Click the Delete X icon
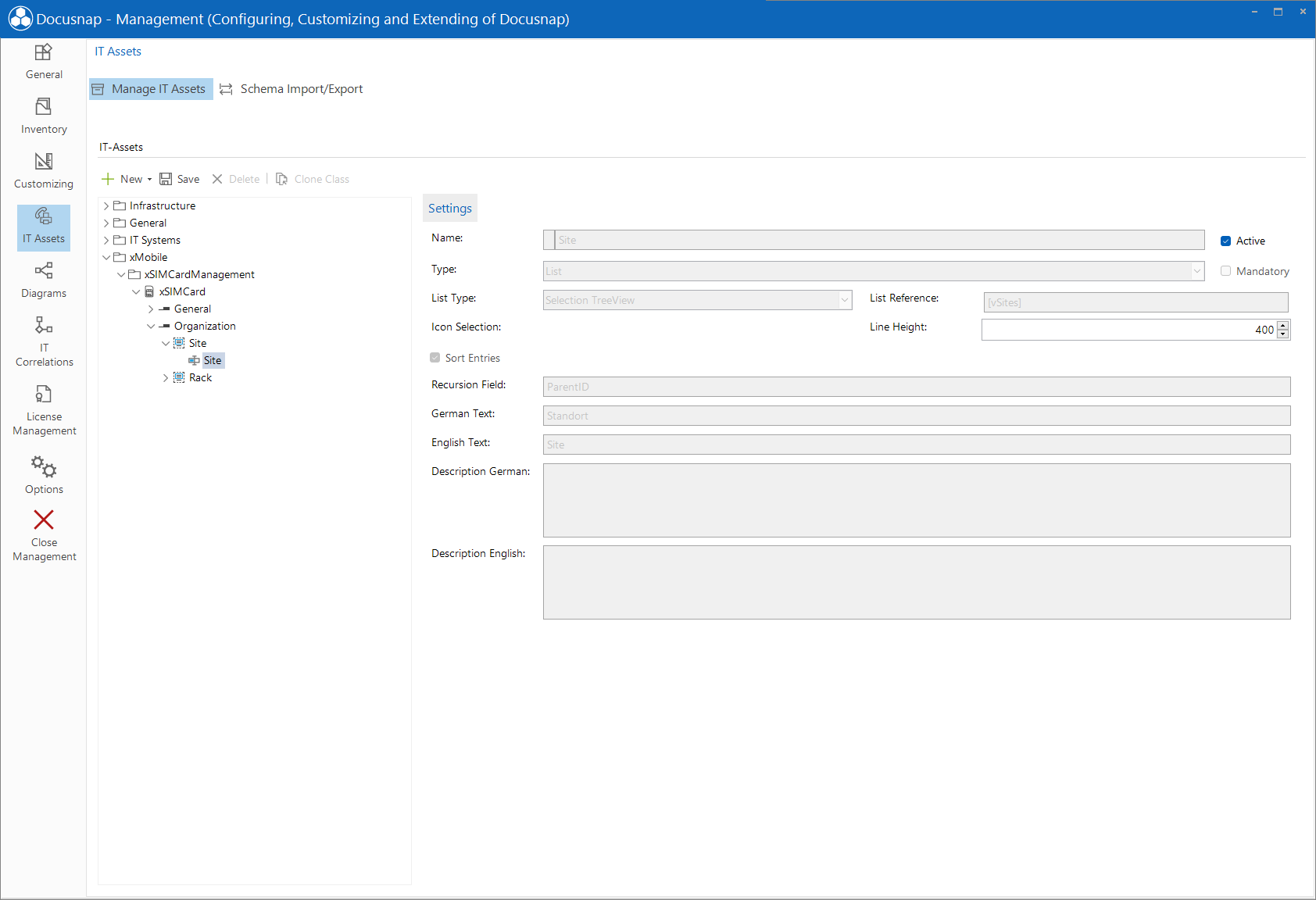The width and height of the screenshot is (1316, 900). [217, 179]
